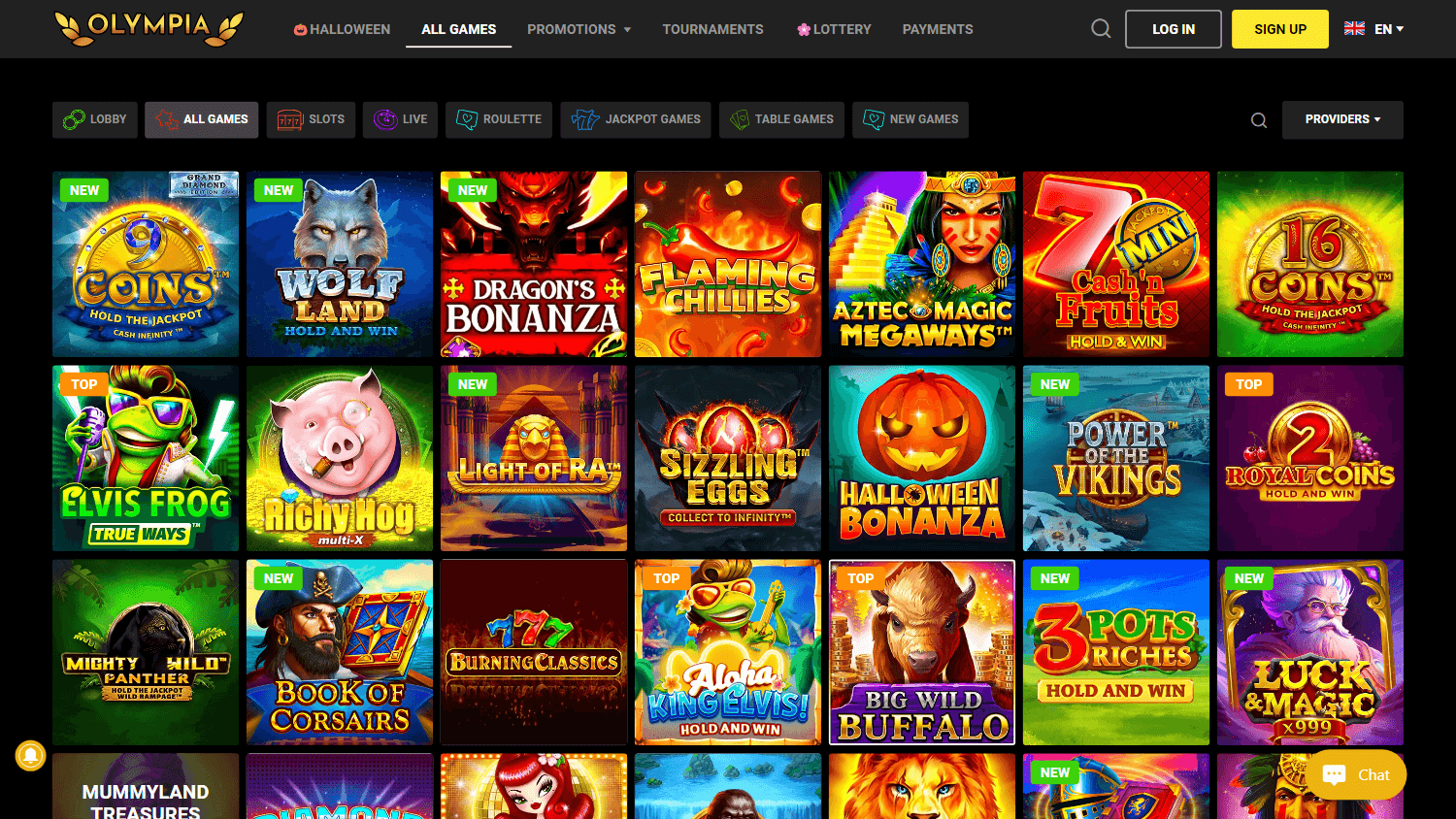Screen dimensions: 1456x819
Task: Go to the Halloween section
Action: [x=342, y=29]
